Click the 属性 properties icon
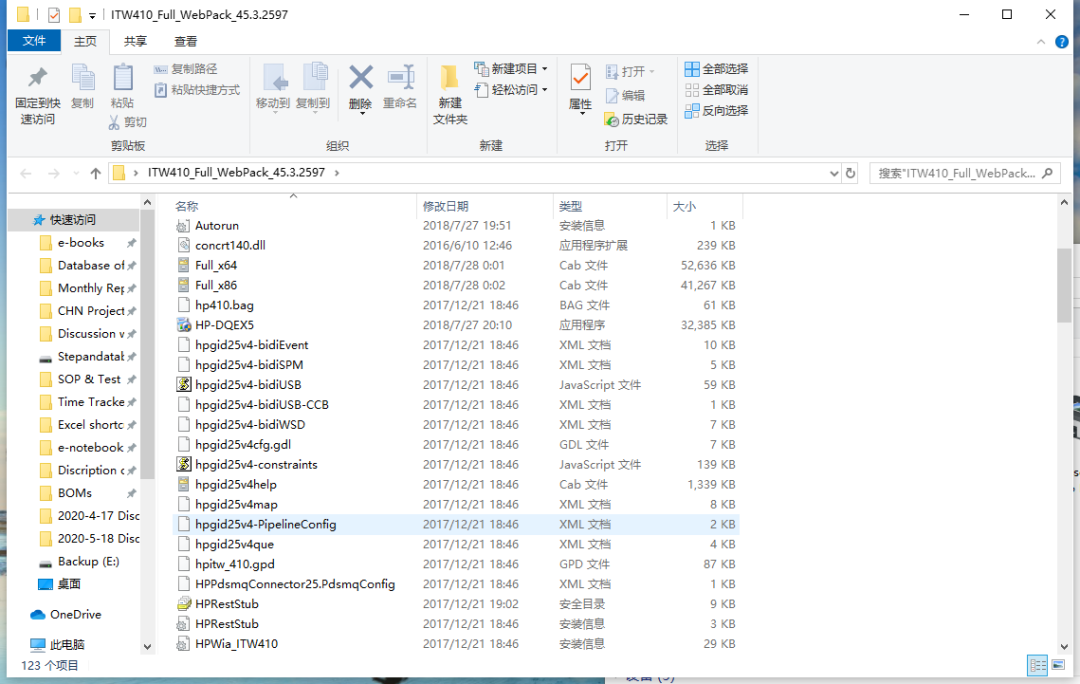Viewport: 1080px width, 684px height. click(x=581, y=78)
